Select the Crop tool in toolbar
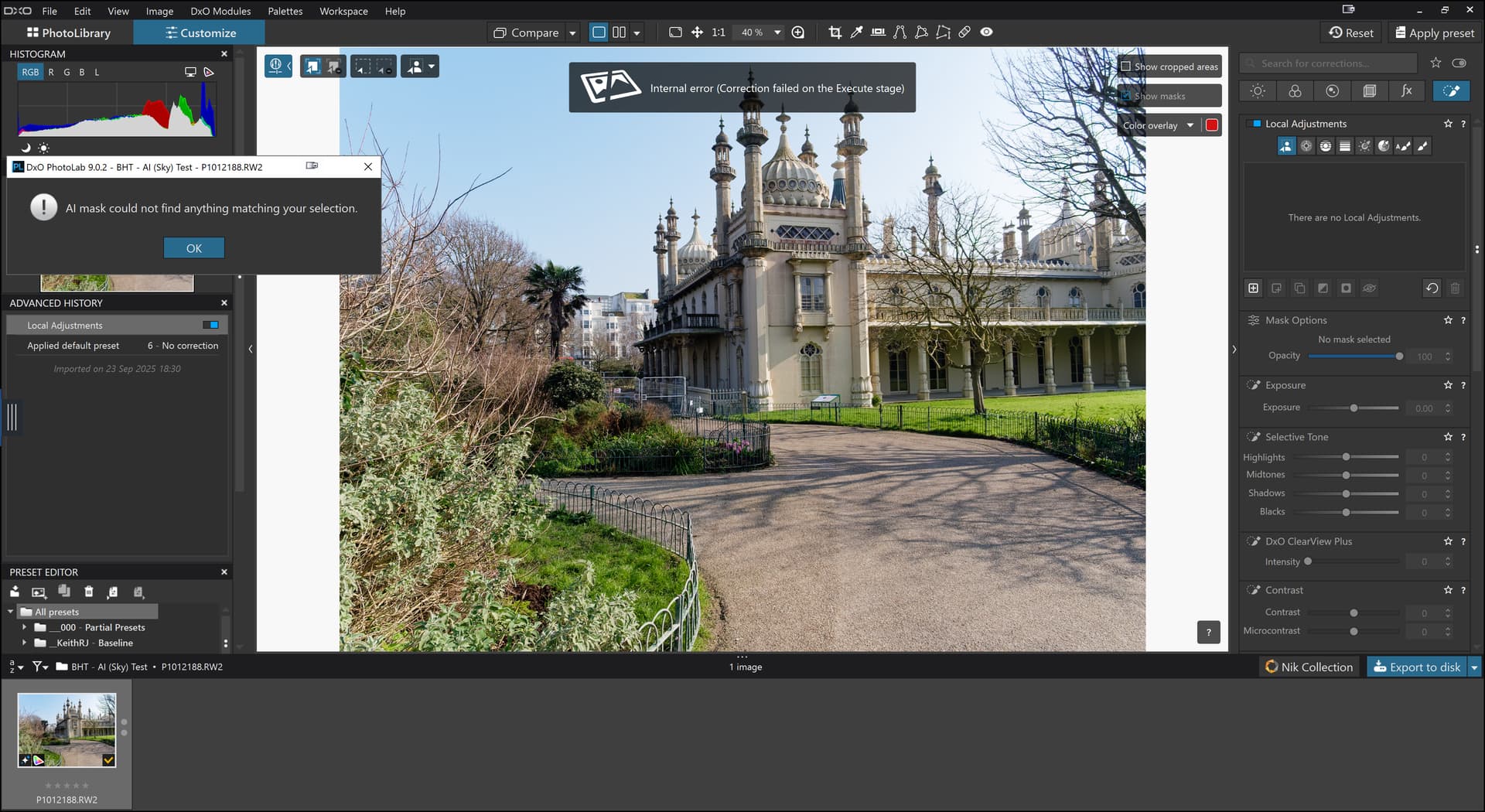The height and width of the screenshot is (812, 1485). [x=835, y=32]
